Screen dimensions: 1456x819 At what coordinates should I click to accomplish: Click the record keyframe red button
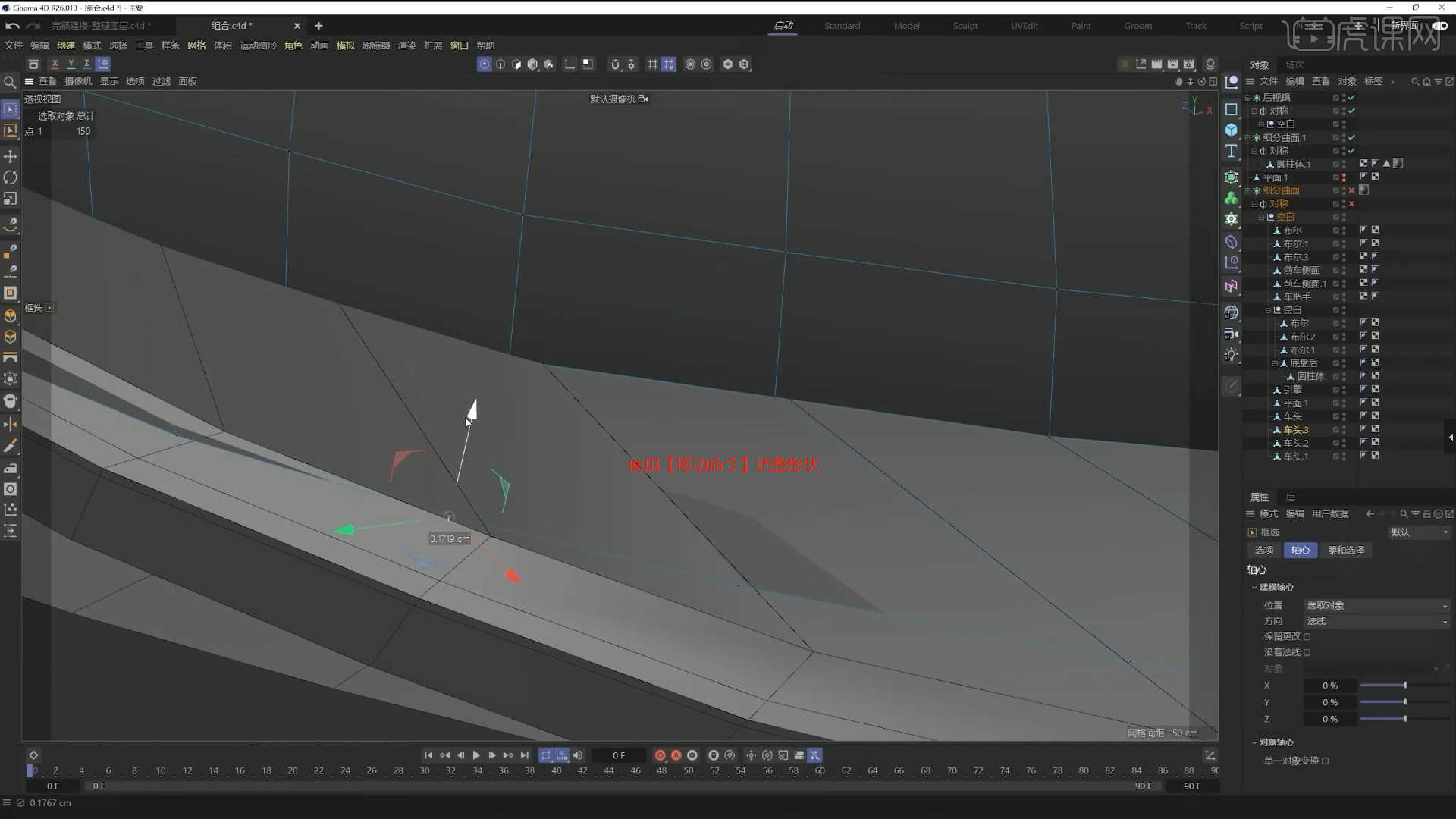[660, 755]
